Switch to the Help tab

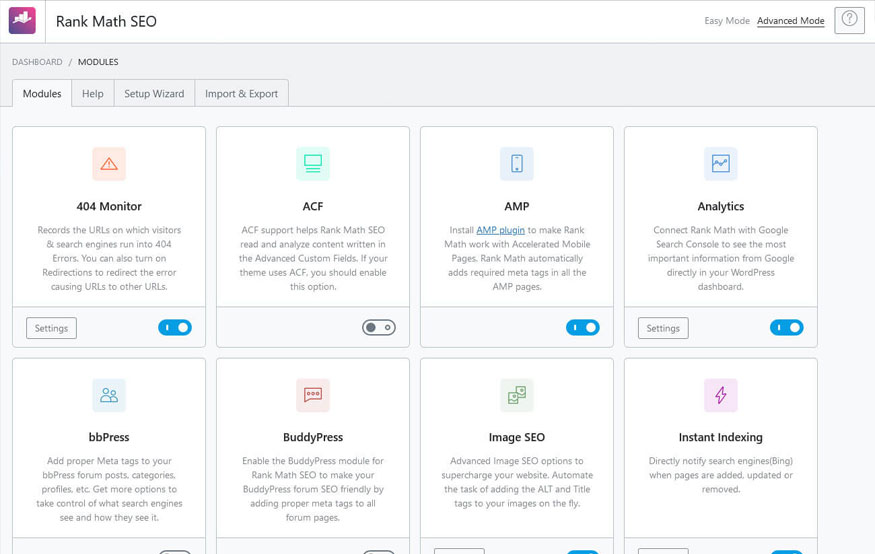(93, 94)
